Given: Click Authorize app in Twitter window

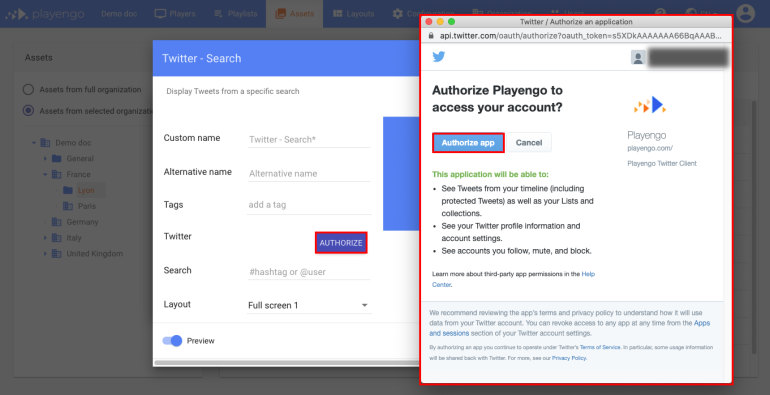Looking at the screenshot, I should 468,142.
